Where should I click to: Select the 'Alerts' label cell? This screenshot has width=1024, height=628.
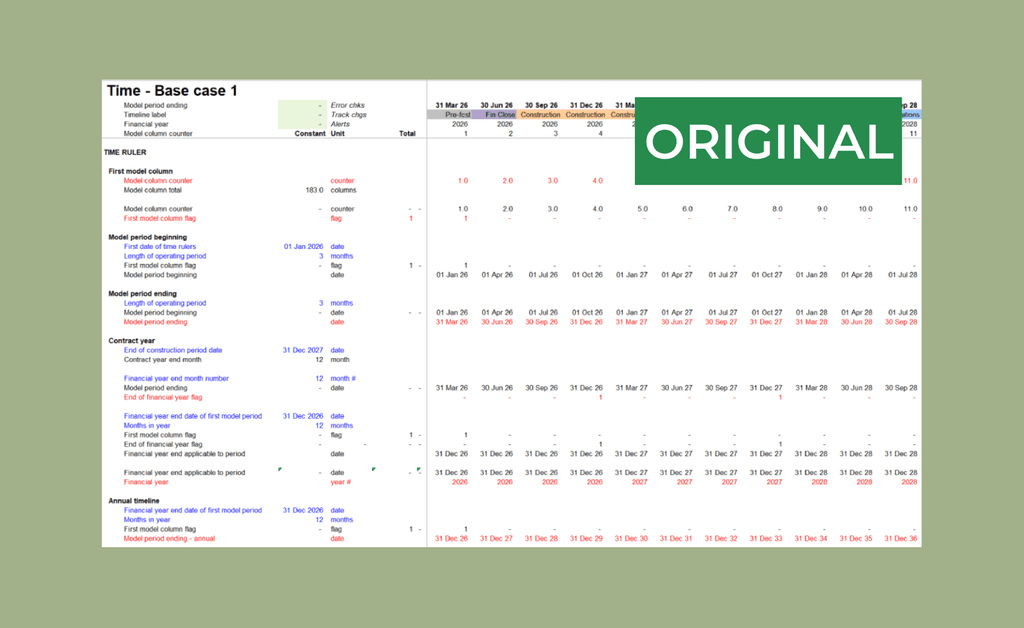(x=340, y=124)
